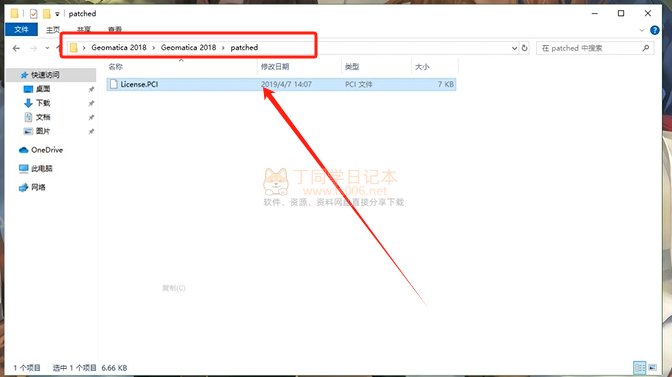Image resolution: width=672 pixels, height=377 pixels.
Task: Sort by 名称 column header
Action: pos(116,67)
